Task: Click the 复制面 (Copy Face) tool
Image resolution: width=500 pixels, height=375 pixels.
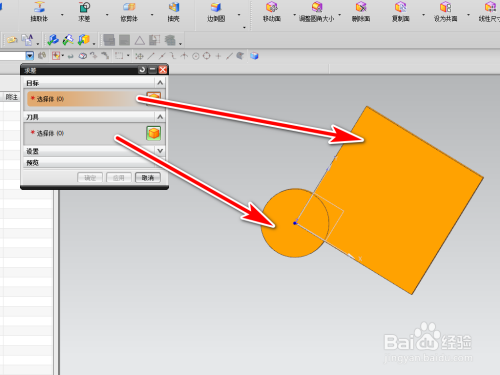Action: 400,12
